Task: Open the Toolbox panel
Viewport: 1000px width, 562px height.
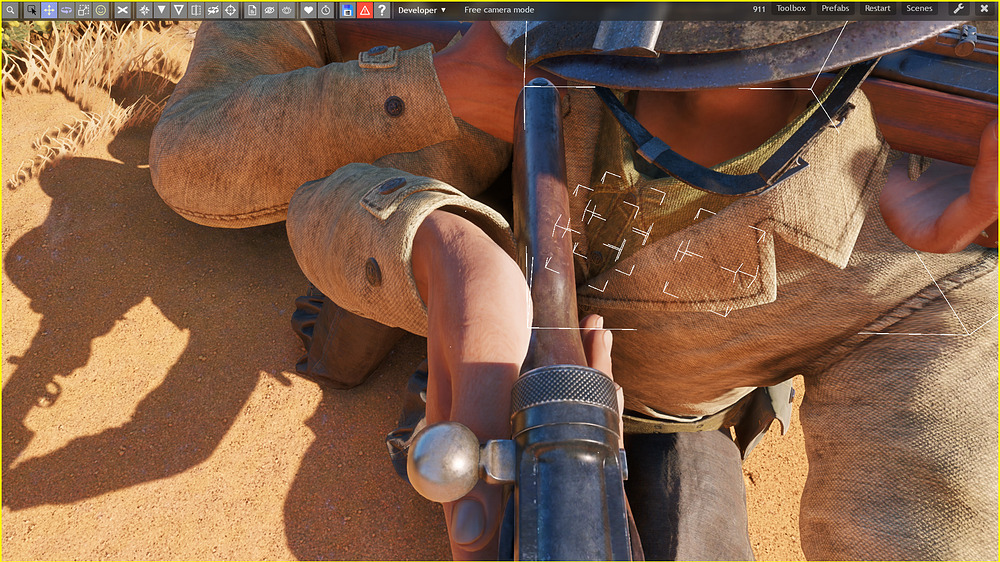Action: (791, 9)
